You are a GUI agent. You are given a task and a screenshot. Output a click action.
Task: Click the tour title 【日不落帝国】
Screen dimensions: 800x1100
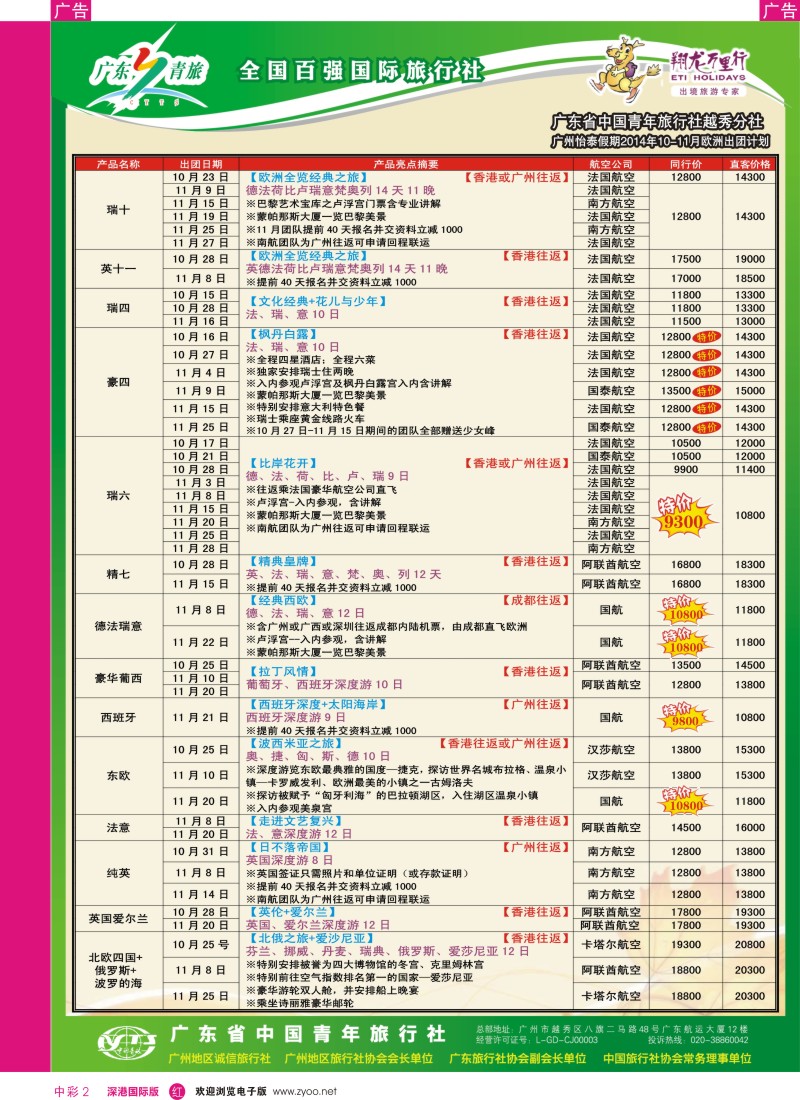pos(290,847)
